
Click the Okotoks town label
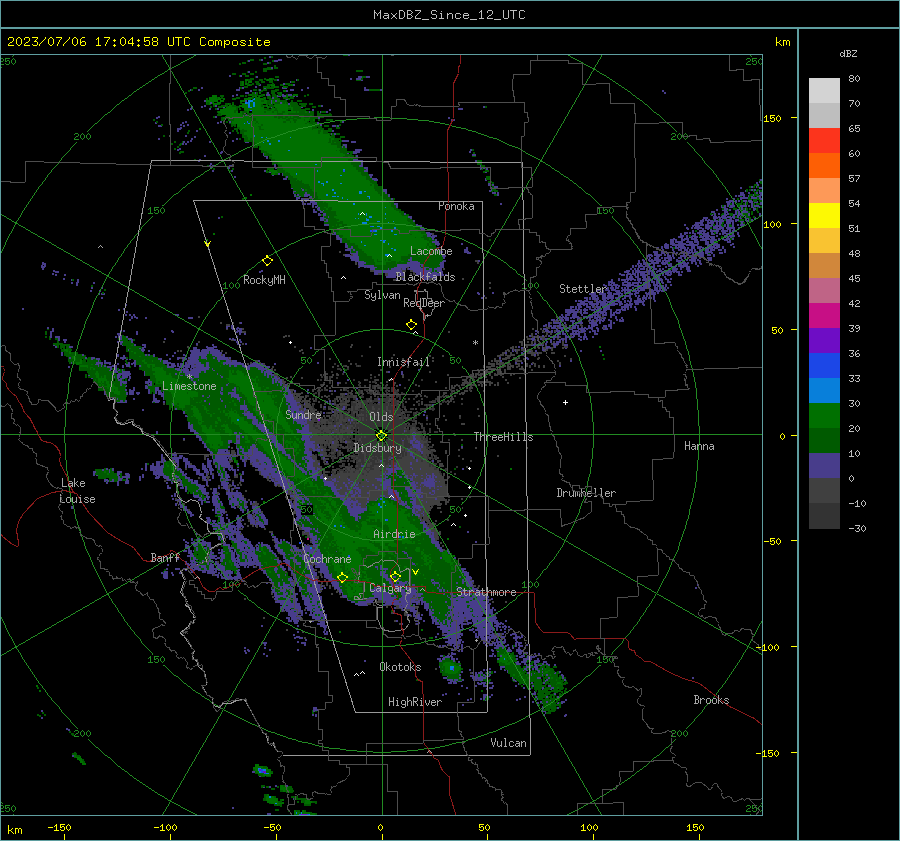(400, 667)
